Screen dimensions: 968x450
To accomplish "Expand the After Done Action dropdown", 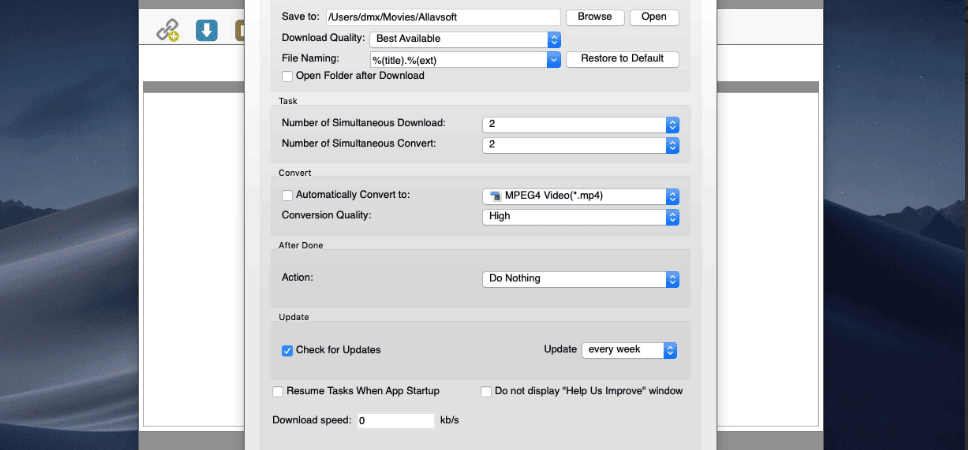I will 580,279.
